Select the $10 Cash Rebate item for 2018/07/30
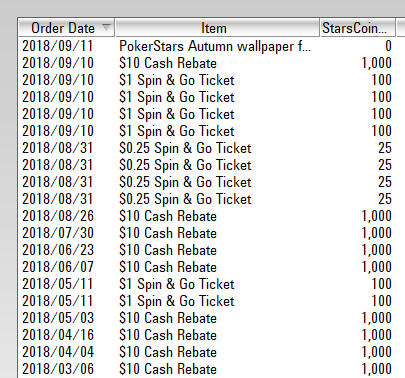Image resolution: width=405 pixels, height=378 pixels. pyautogui.click(x=168, y=233)
